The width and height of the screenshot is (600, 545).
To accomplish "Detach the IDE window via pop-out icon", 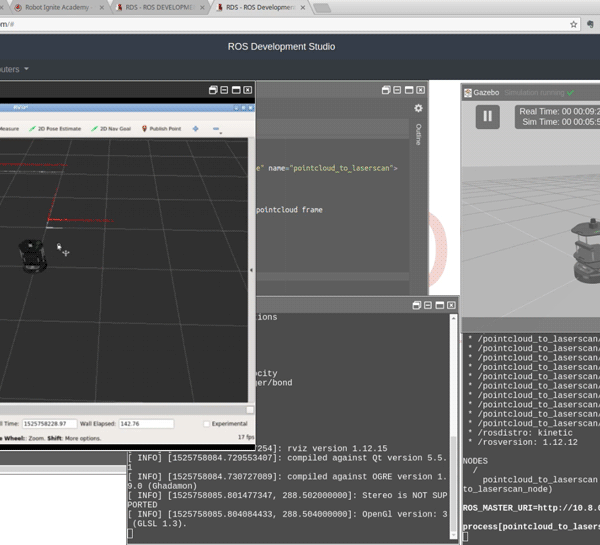I will click(386, 90).
